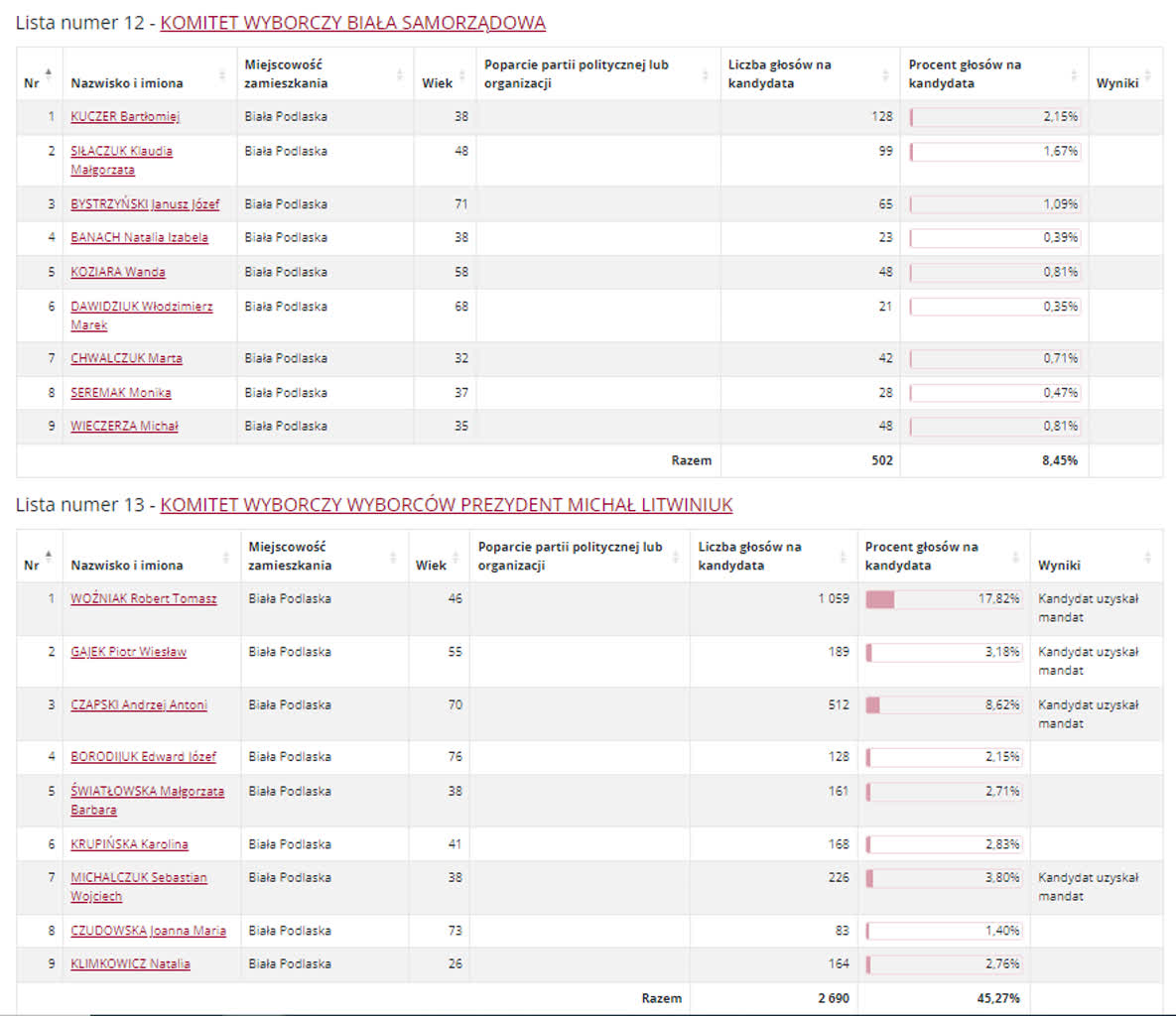Click the Razem total 2 690 votes cell

coord(833,998)
